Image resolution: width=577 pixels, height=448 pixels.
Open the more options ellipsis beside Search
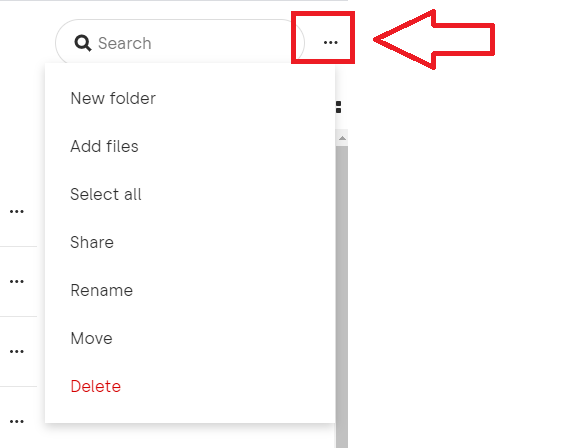(x=330, y=43)
